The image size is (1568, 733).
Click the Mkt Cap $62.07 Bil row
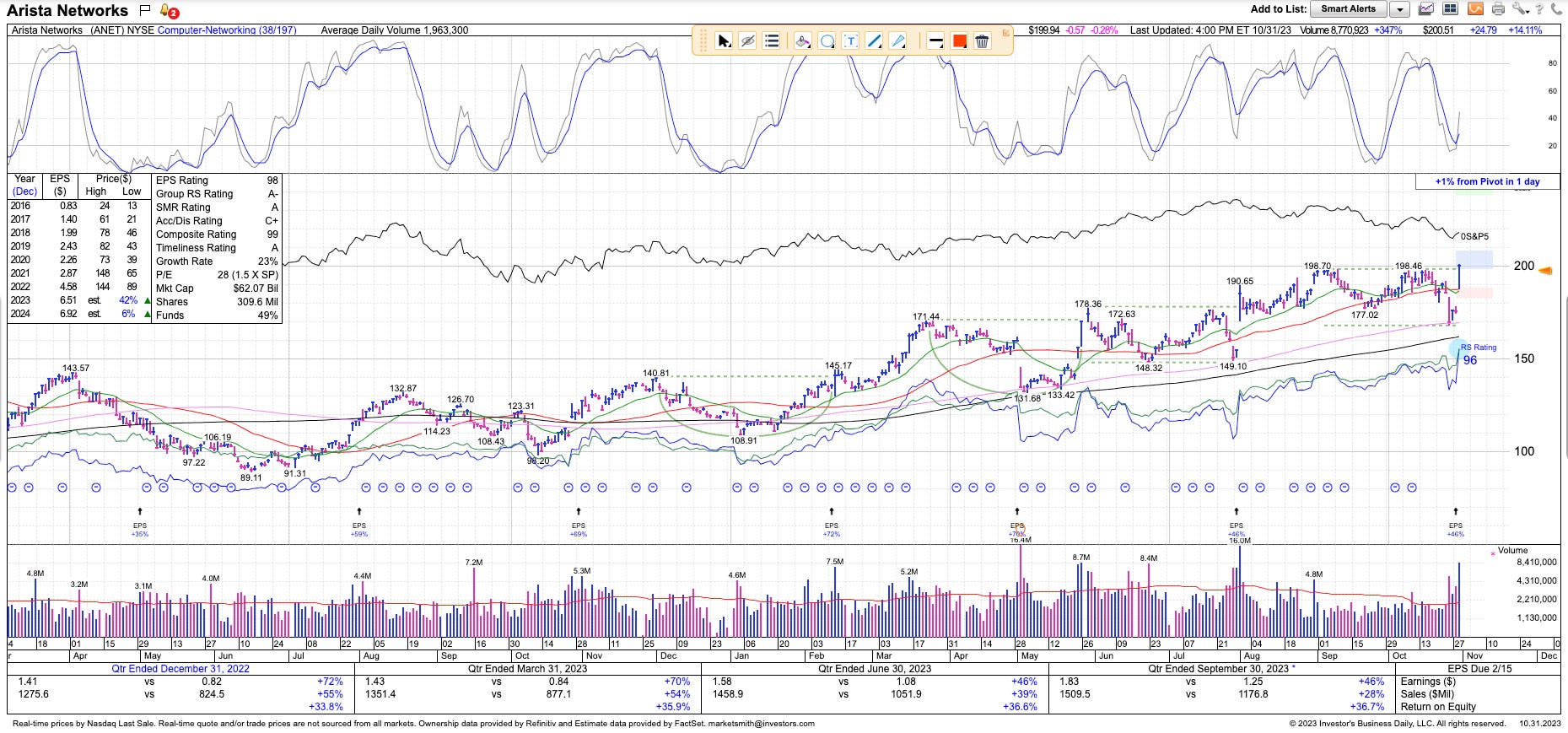pos(217,288)
